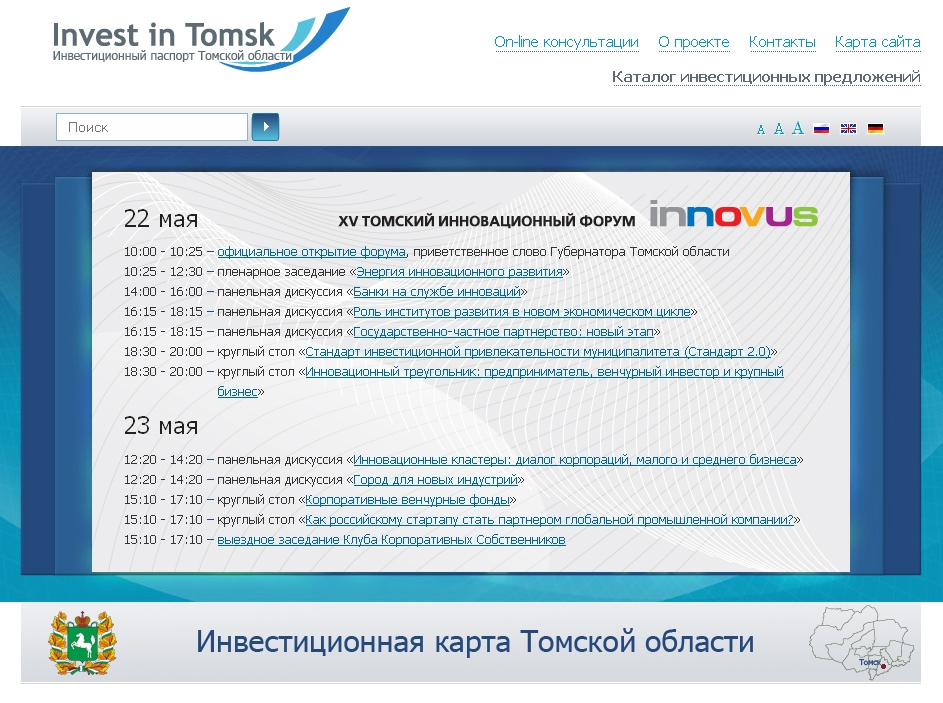Click the Tomsk region coat of arms
943x703 pixels.
[82, 642]
